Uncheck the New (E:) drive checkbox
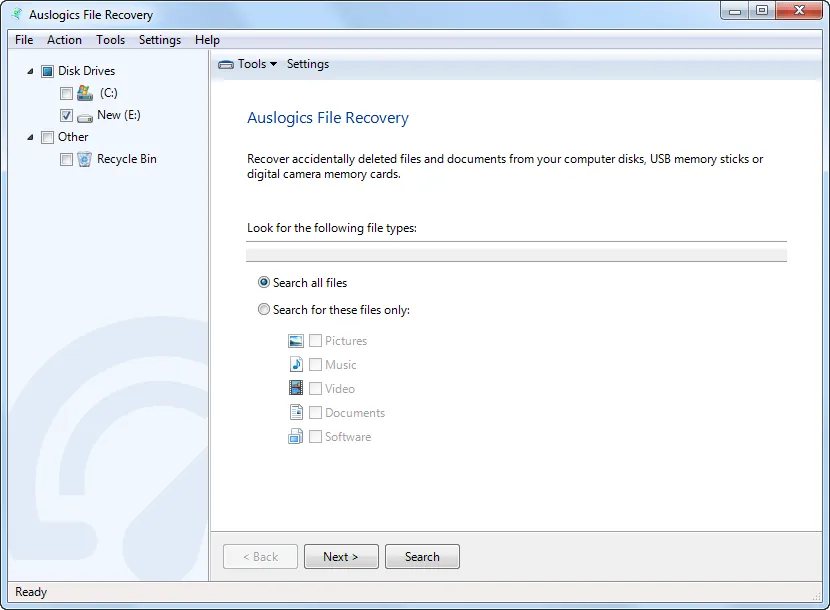This screenshot has height=610, width=830. (x=66, y=115)
